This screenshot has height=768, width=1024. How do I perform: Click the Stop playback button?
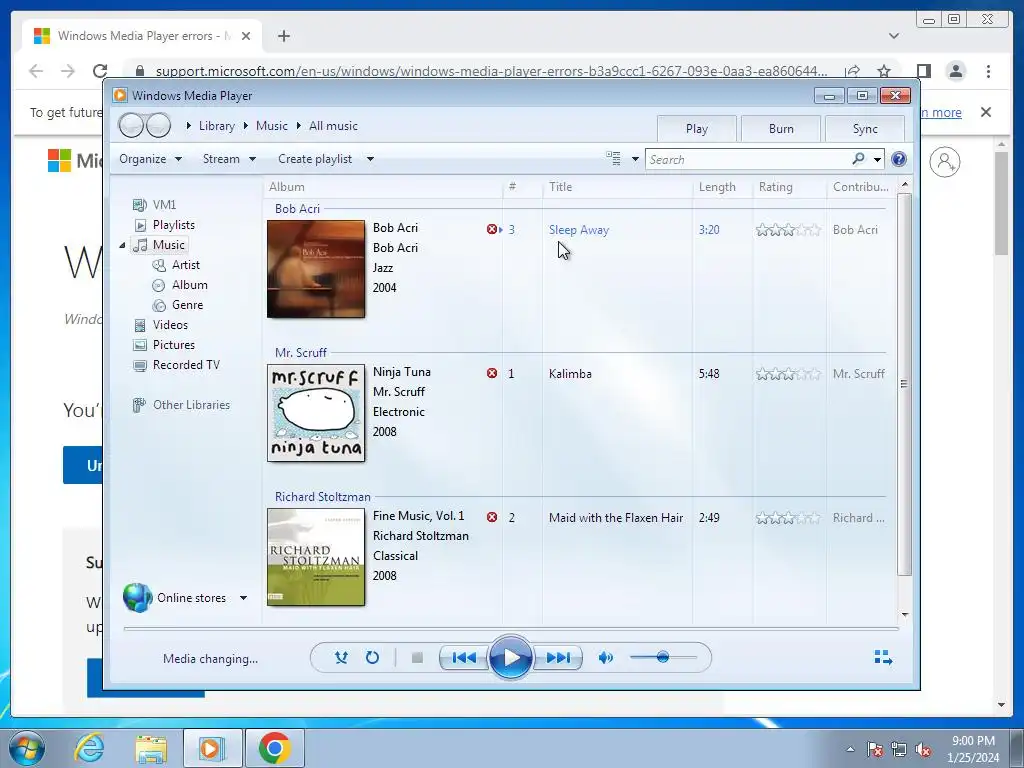click(x=417, y=658)
